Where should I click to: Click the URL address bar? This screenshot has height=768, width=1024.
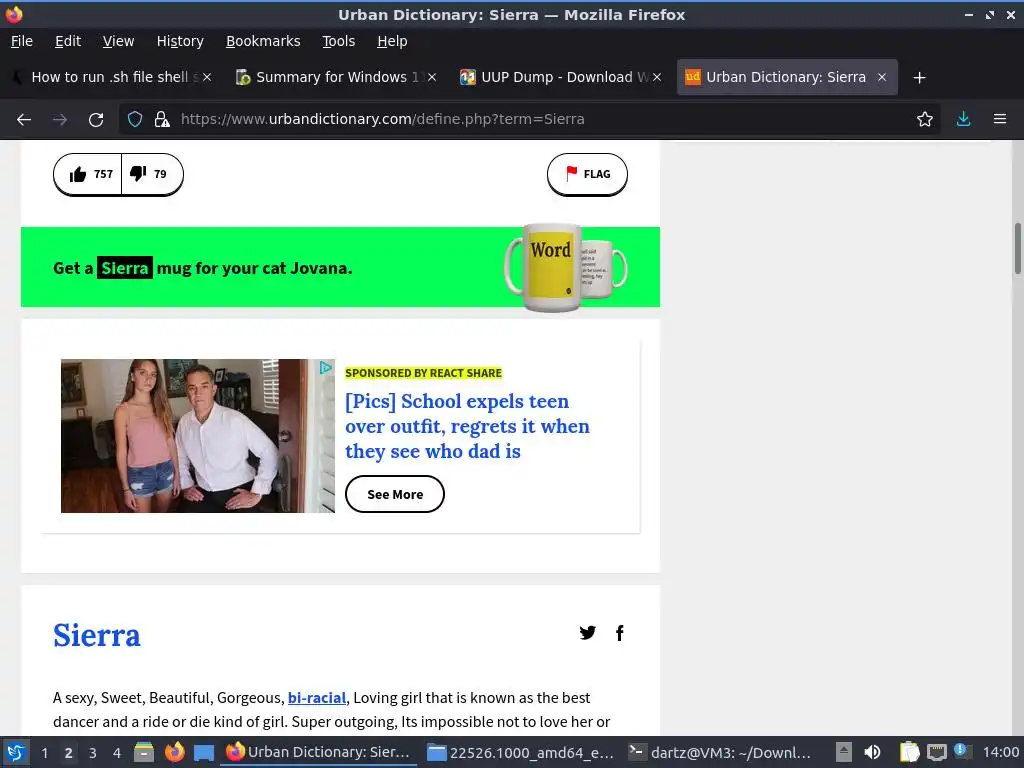(x=529, y=120)
